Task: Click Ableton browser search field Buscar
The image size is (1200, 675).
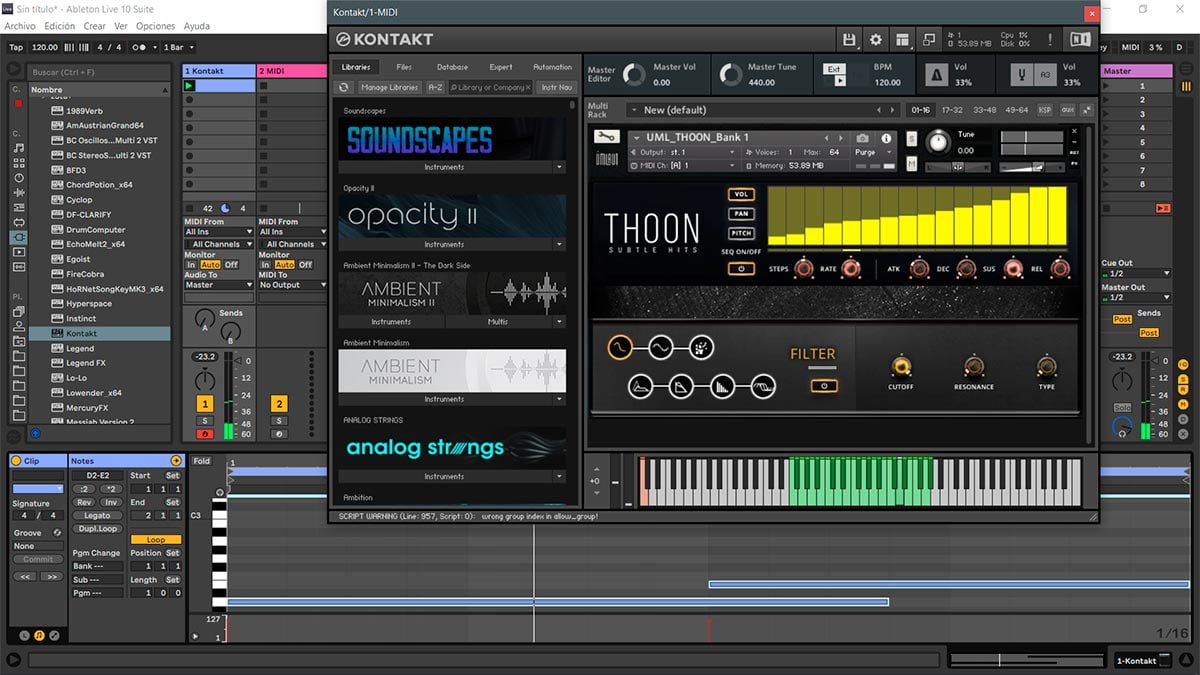Action: click(x=98, y=72)
